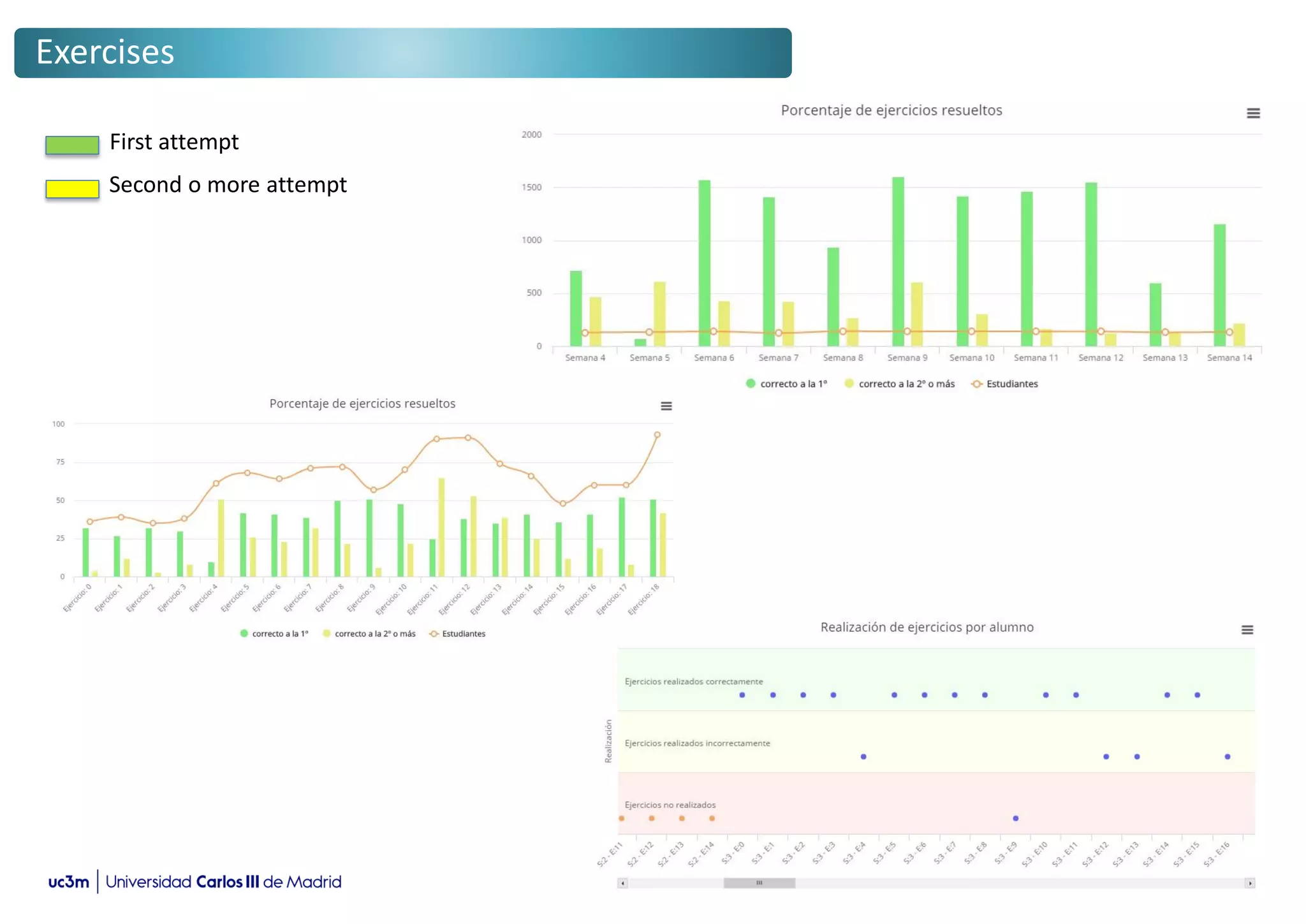Open per-exercise chart hamburger menu
The height and width of the screenshot is (924, 1306).
point(666,406)
